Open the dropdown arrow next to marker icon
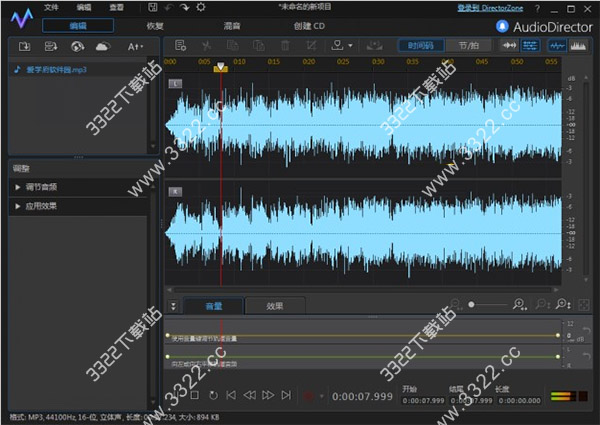The height and width of the screenshot is (425, 600). tap(350, 46)
